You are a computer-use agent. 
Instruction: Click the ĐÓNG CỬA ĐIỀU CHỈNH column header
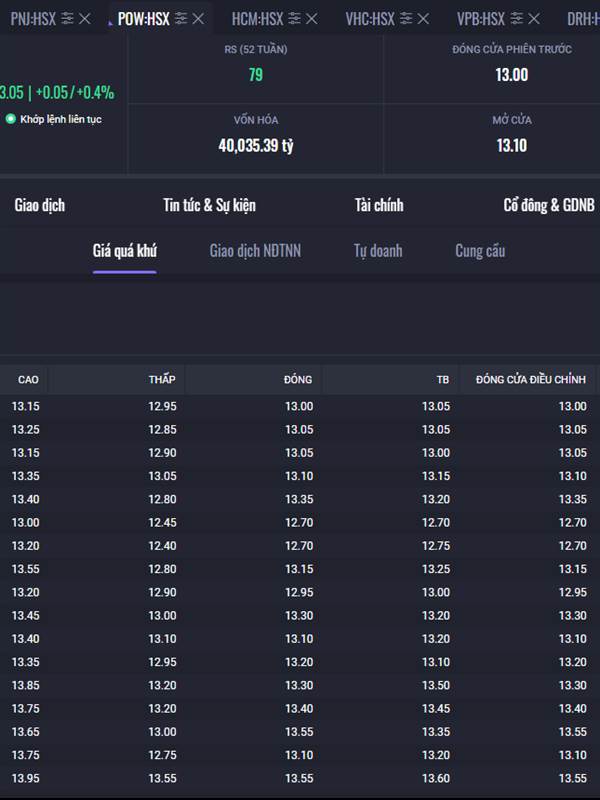(x=531, y=379)
